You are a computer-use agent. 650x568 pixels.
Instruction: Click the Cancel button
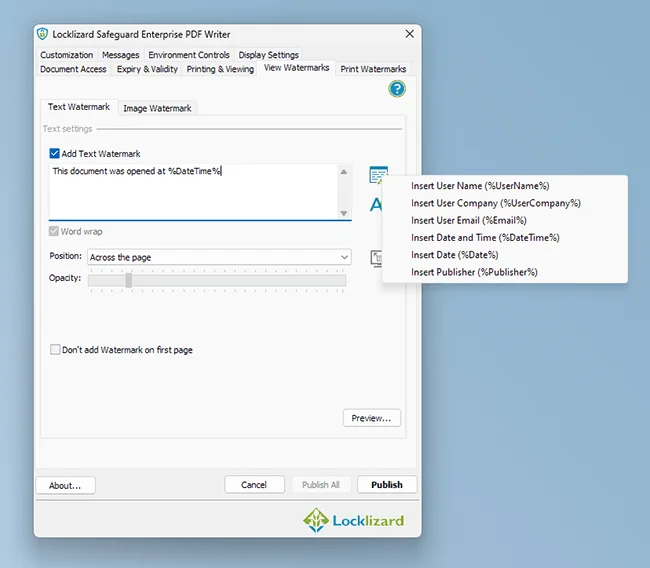coord(254,485)
